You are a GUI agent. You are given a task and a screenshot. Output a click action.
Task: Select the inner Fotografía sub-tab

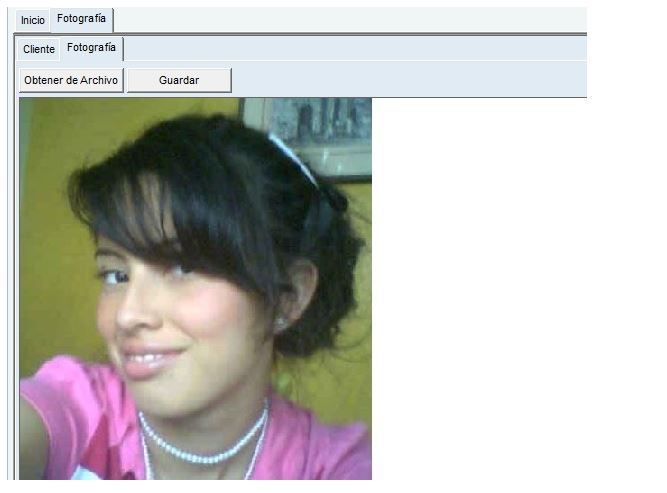[91, 48]
